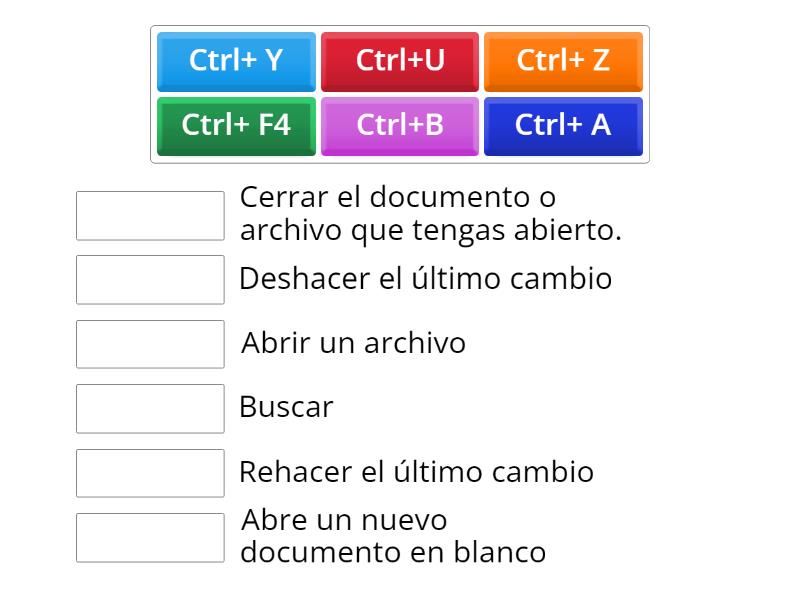Click the text 'Abrir un archivo'
800x600 pixels.
coord(352,343)
